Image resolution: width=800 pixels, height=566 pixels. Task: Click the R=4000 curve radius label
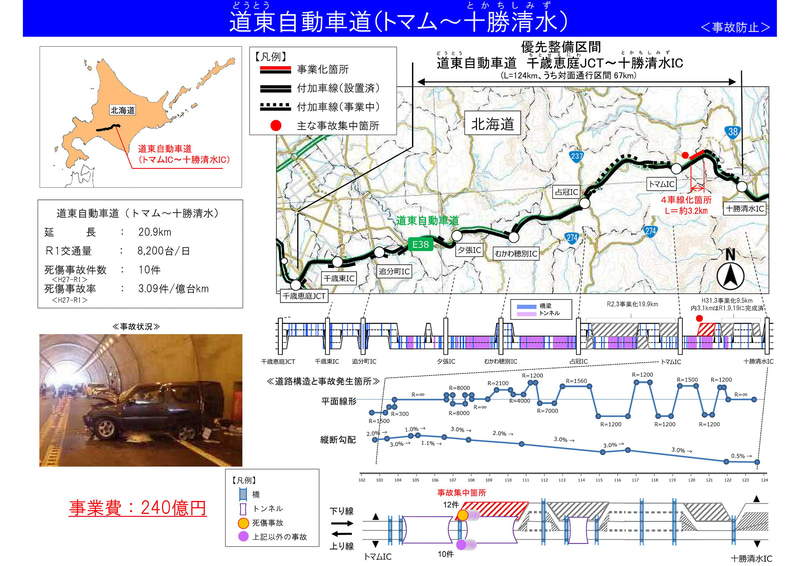click(520, 401)
